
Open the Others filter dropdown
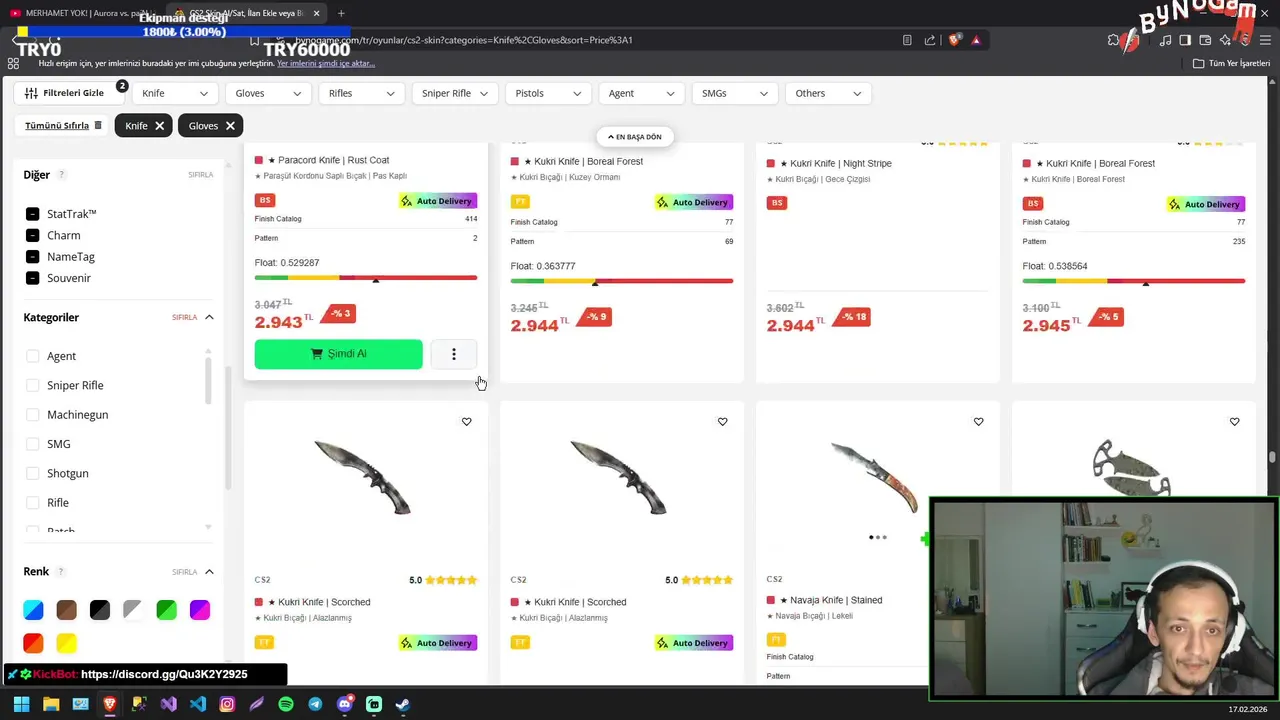pos(828,93)
